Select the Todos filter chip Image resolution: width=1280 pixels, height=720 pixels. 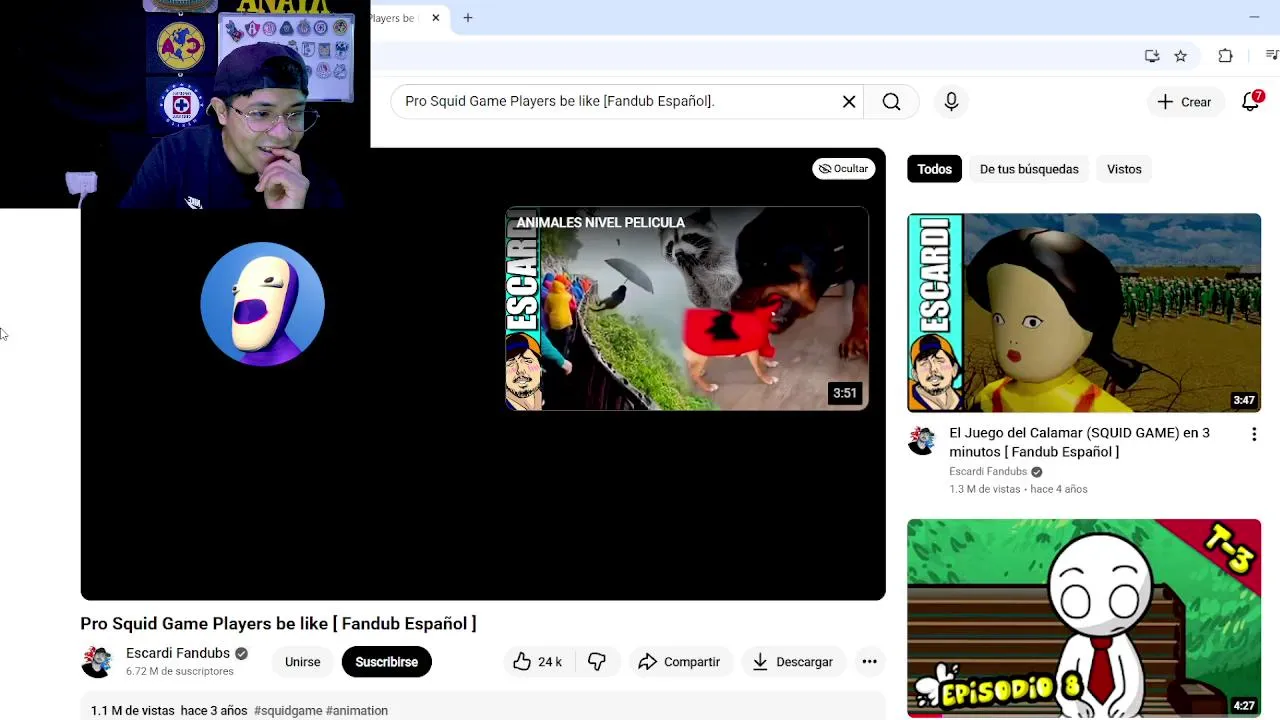point(934,169)
